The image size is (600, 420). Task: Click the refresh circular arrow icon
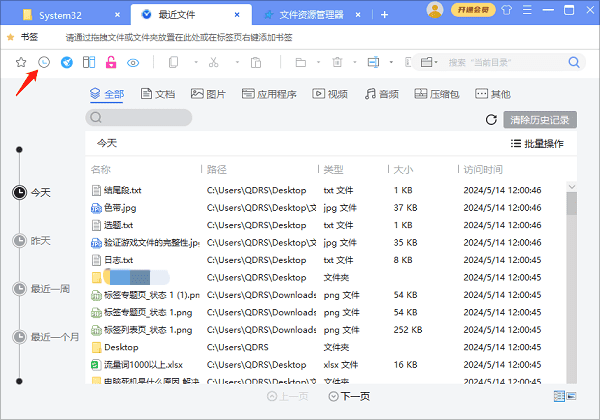click(x=491, y=120)
